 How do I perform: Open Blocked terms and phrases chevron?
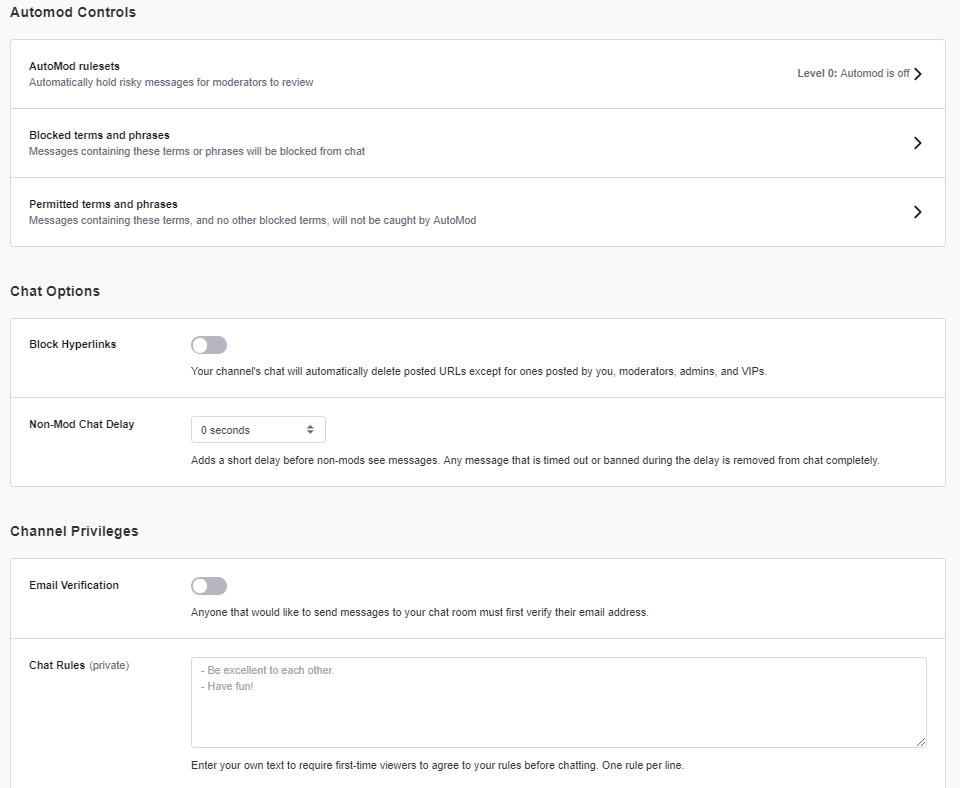pyautogui.click(x=917, y=143)
